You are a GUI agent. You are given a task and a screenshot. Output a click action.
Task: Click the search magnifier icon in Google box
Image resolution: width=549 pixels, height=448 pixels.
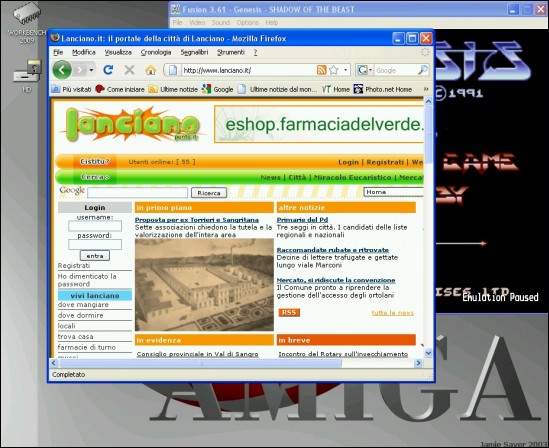click(423, 70)
